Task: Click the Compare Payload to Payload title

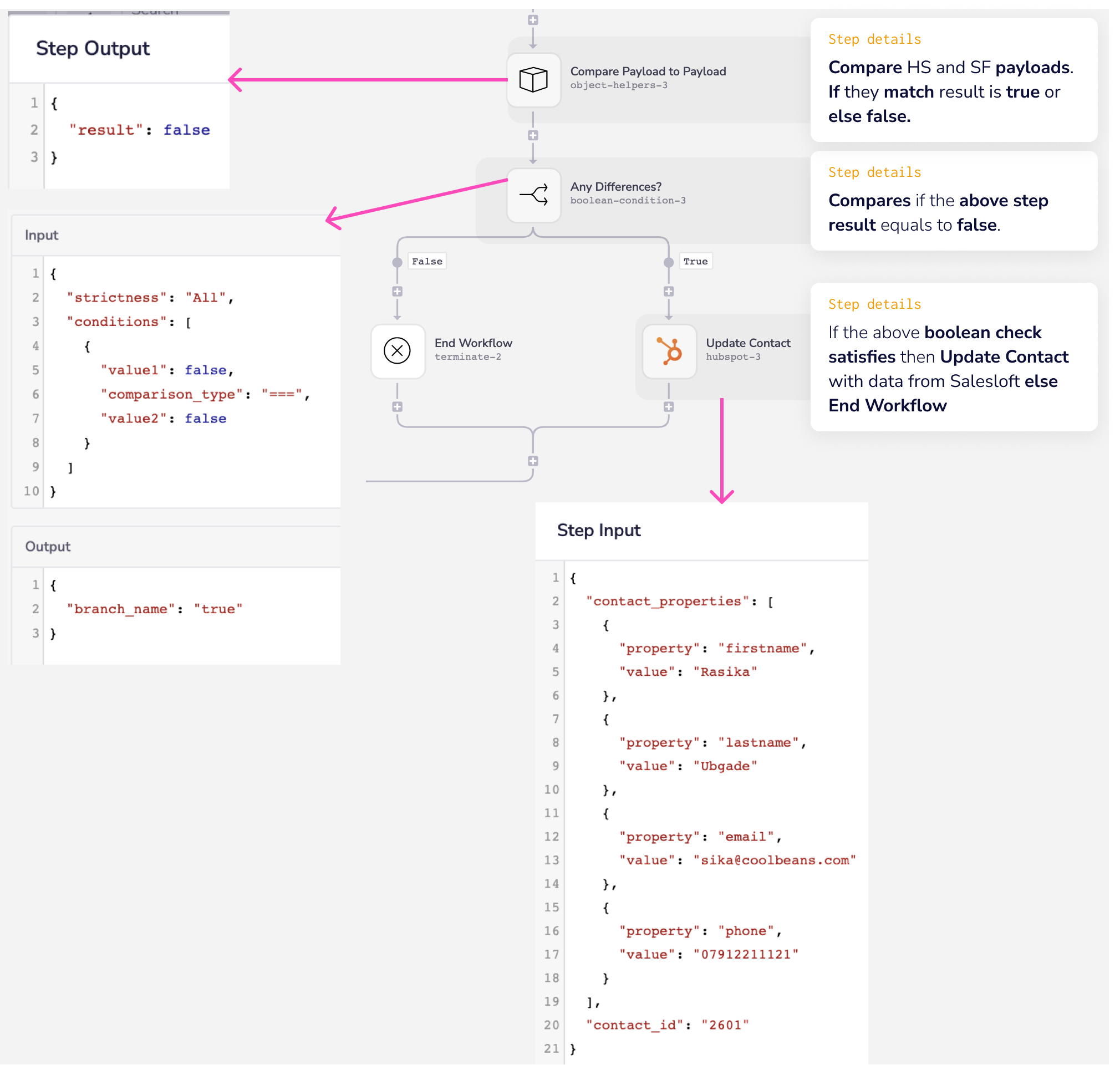Action: tap(648, 72)
